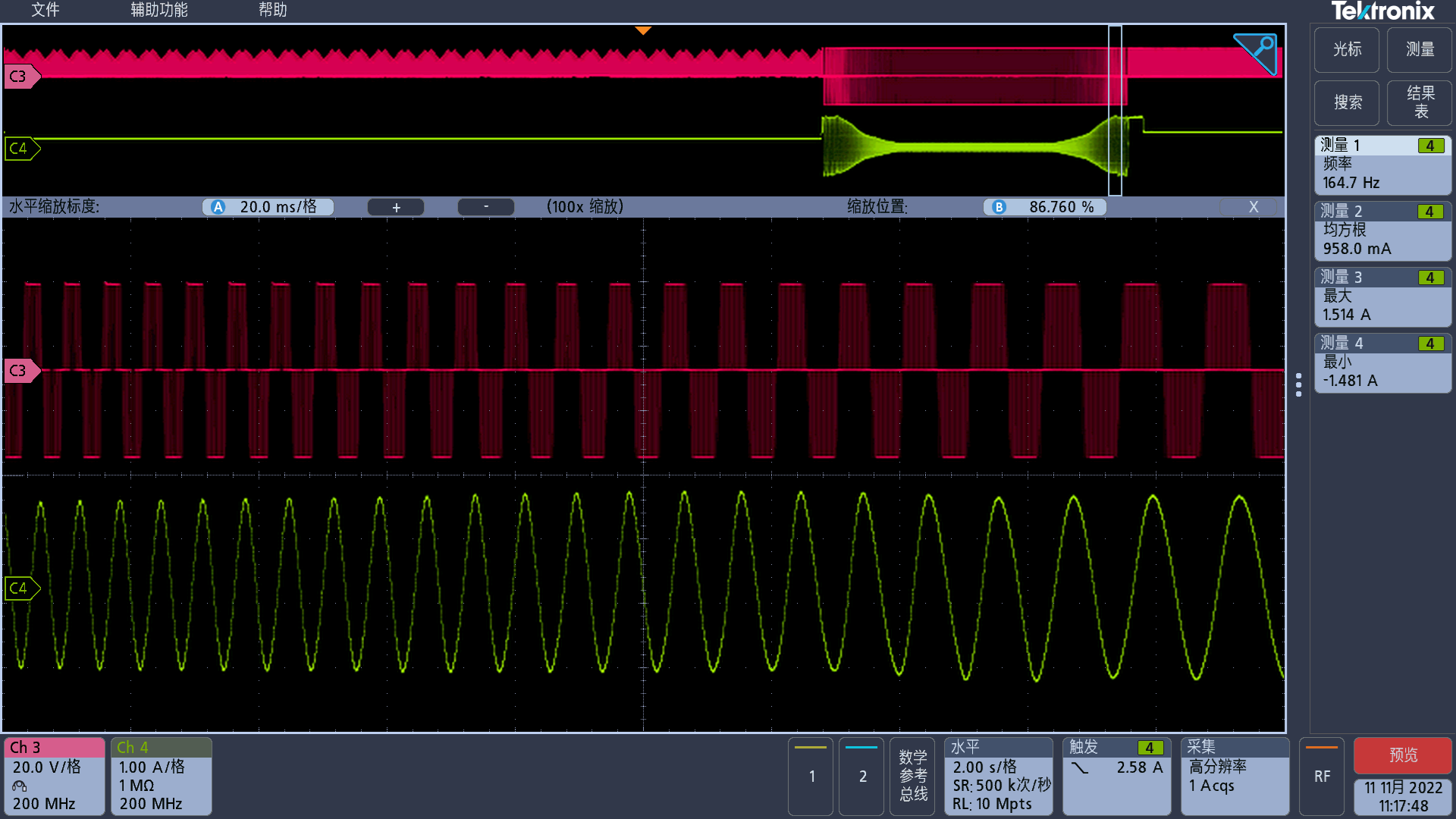Open the horizontal settings badge
The image size is (1456, 819).
click(x=999, y=775)
